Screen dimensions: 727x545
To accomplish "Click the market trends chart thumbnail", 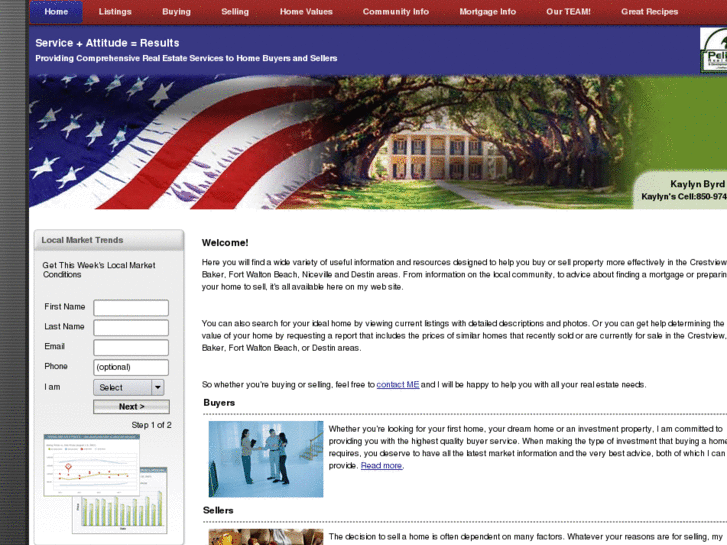I will click(105, 484).
